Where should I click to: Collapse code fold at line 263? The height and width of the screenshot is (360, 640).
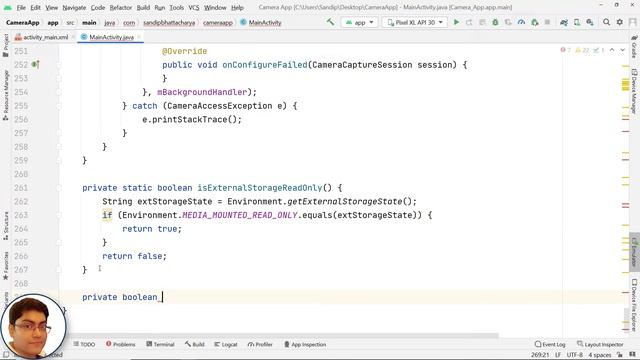coord(59,215)
